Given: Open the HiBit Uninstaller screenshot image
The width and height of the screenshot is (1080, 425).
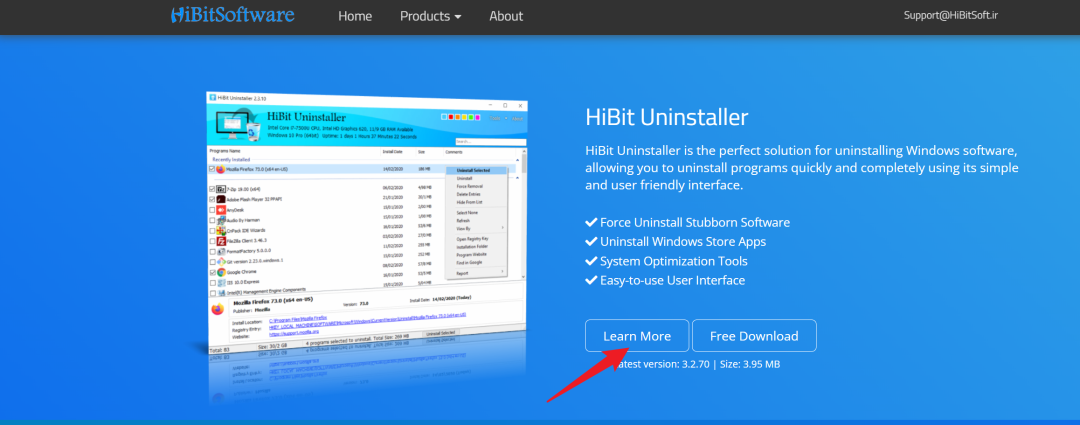Looking at the screenshot, I should [367, 224].
